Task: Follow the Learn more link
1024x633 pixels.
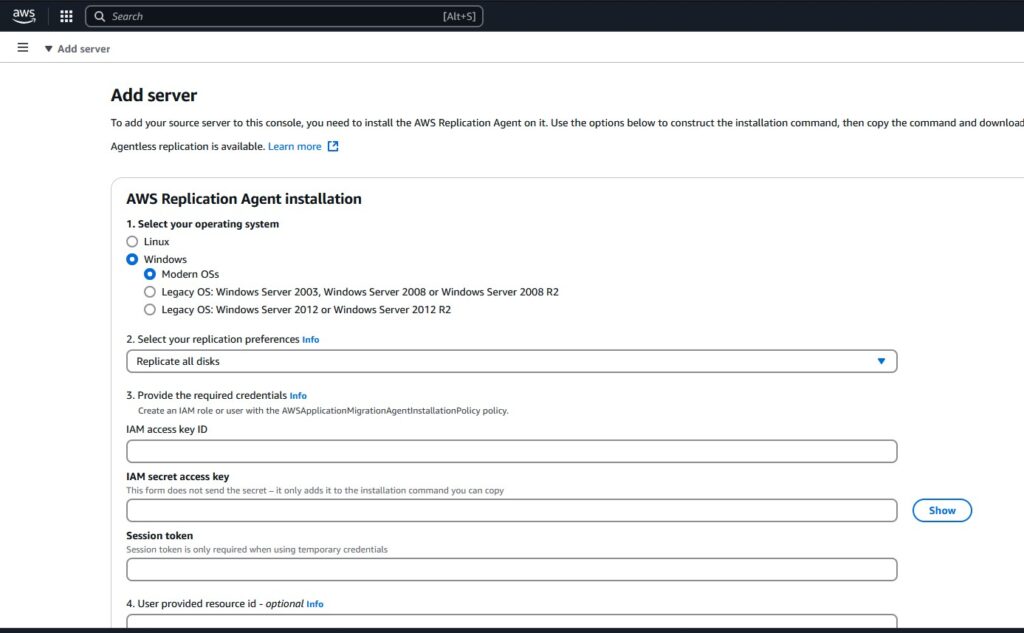Action: pyautogui.click(x=295, y=146)
